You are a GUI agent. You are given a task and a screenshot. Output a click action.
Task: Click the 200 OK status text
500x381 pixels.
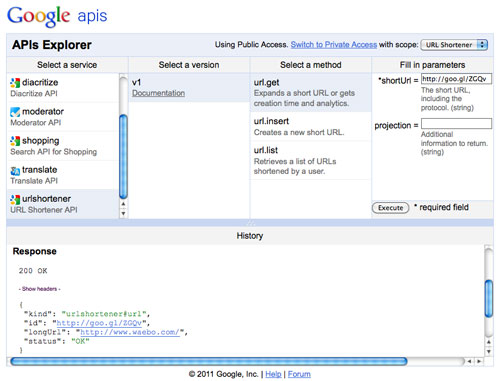33,271
